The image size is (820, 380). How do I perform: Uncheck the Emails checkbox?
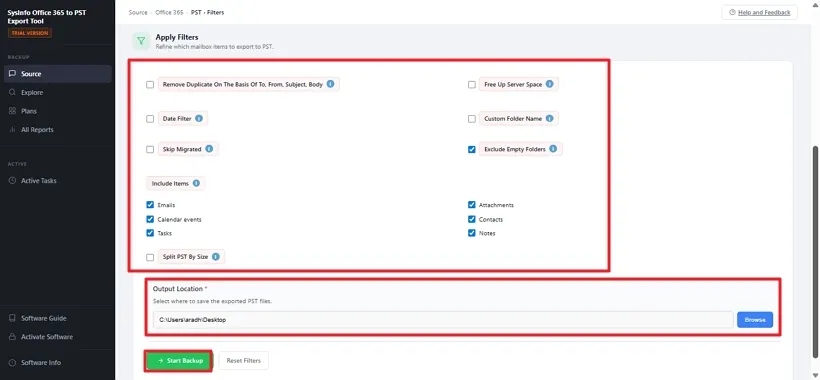(x=150, y=205)
